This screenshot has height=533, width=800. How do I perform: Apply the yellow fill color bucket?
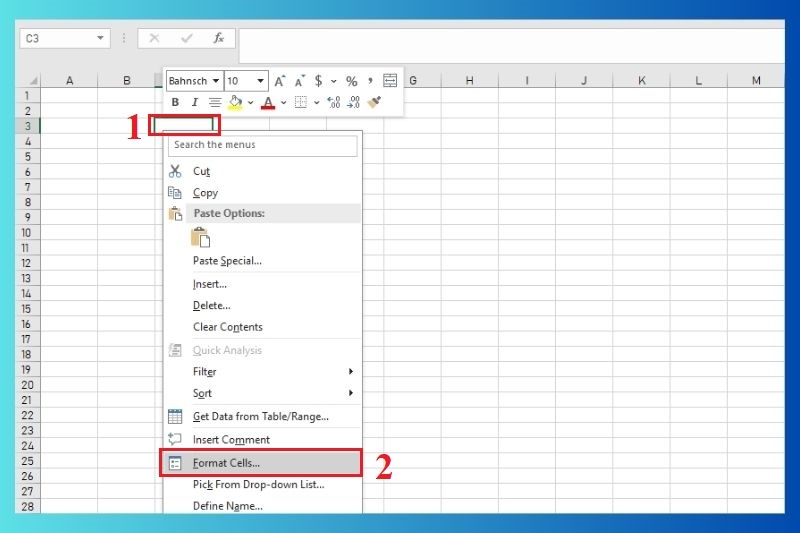(235, 102)
